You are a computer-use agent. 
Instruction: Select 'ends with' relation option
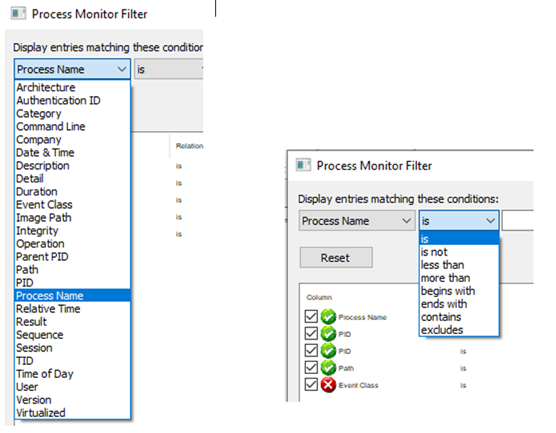pos(459,304)
